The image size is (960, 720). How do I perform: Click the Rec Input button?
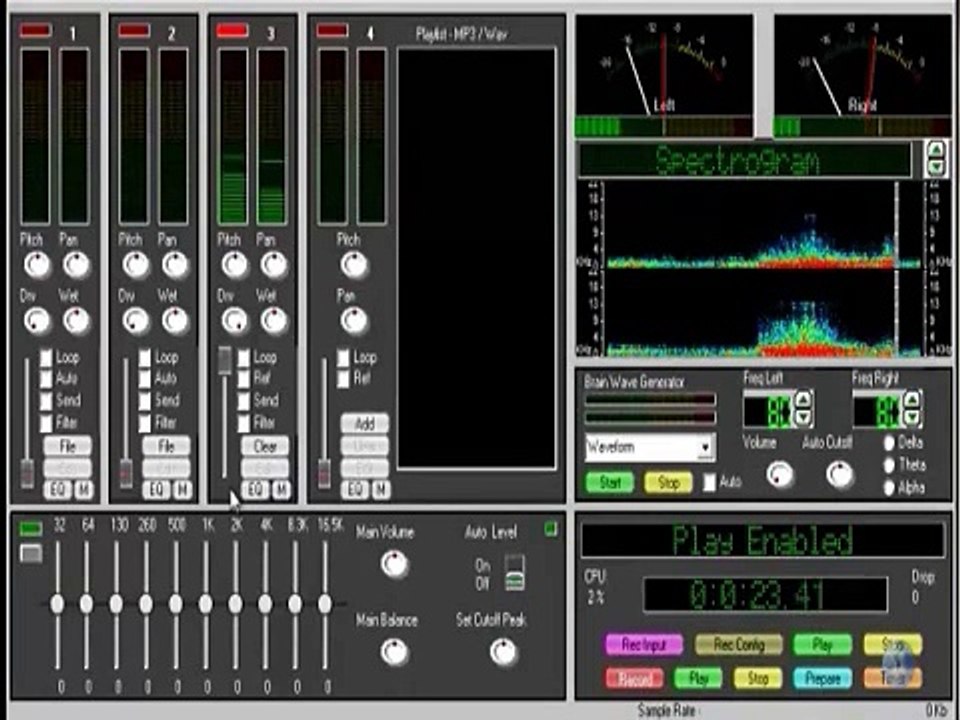tap(644, 644)
